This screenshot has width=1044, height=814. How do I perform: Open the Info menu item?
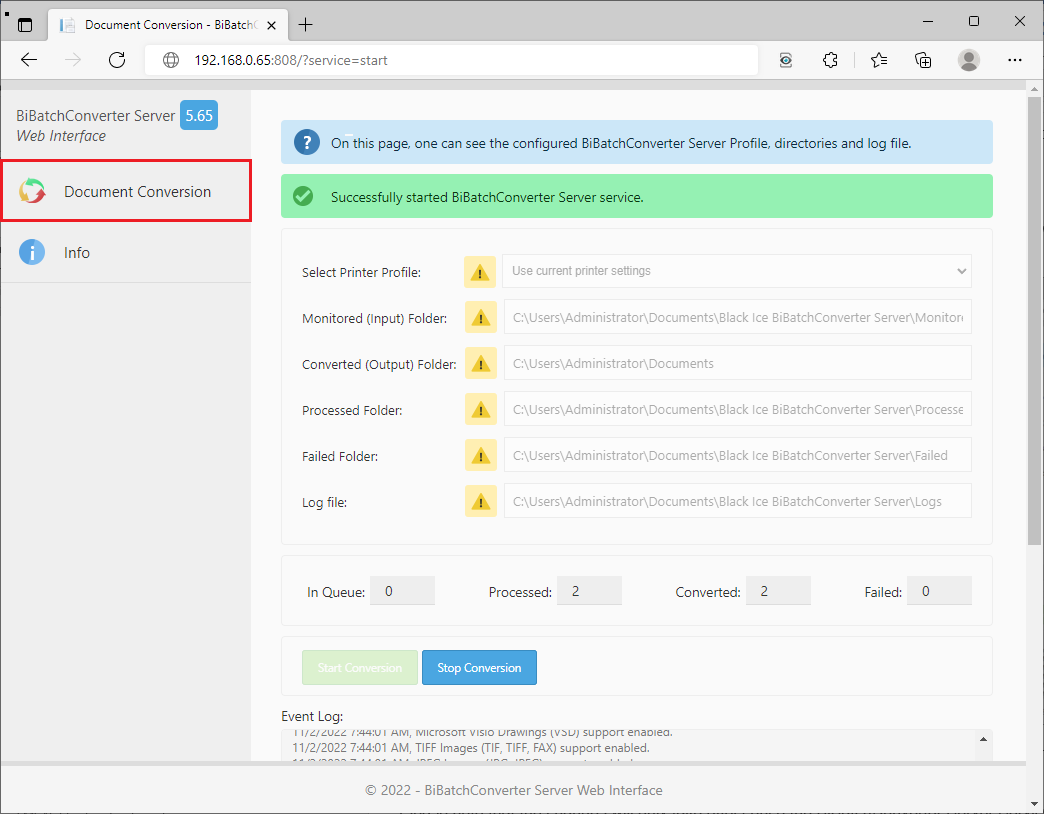click(77, 253)
